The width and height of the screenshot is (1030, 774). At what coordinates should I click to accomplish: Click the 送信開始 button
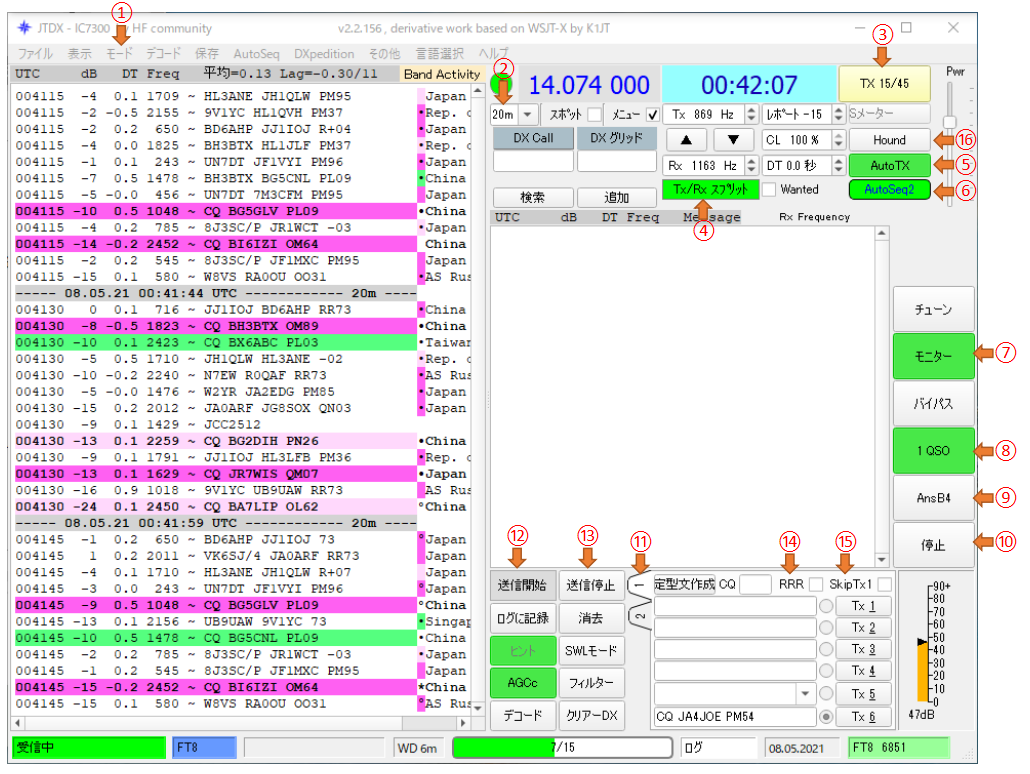point(522,585)
